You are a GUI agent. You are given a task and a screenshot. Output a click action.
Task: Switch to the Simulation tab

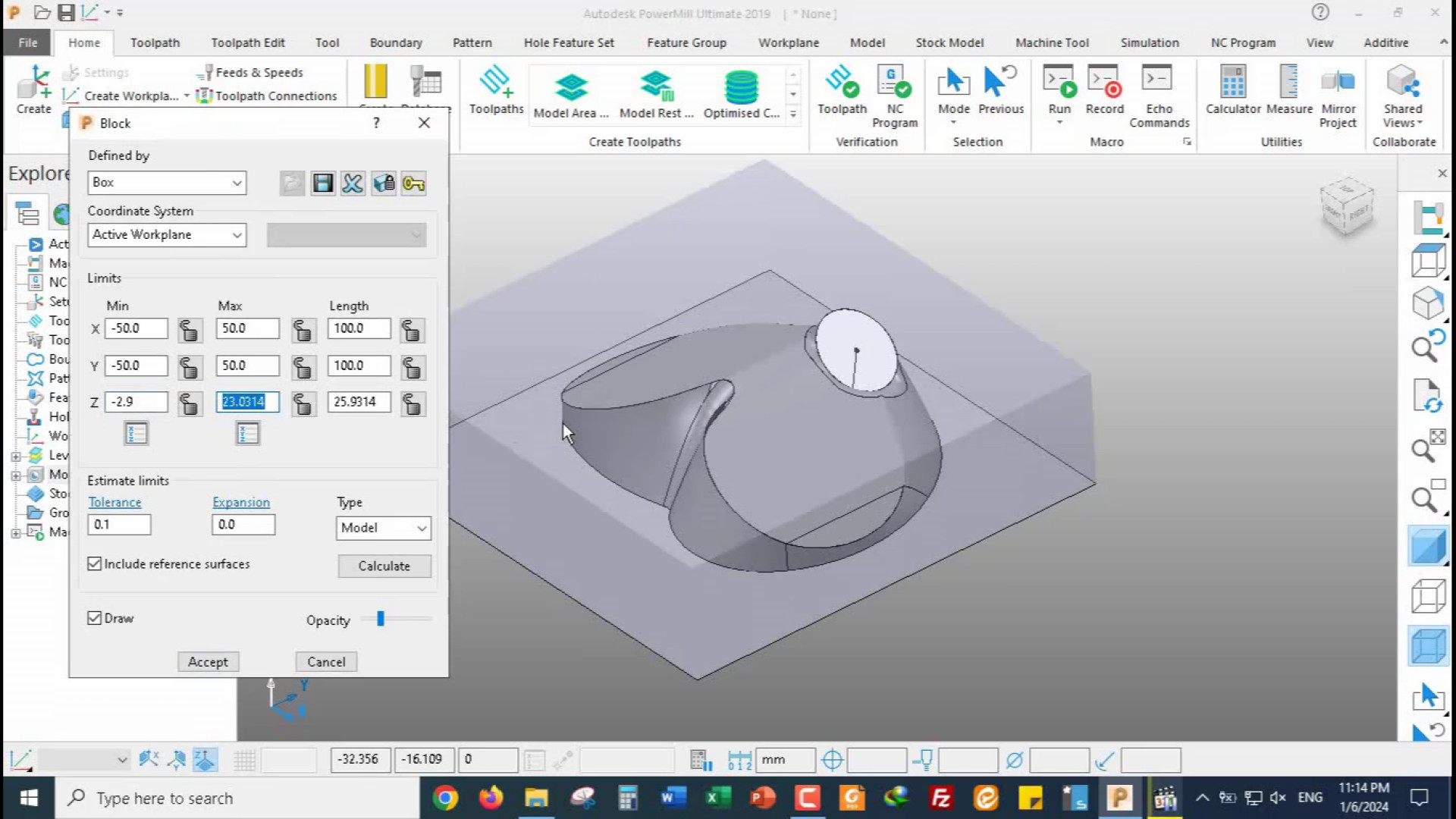click(1150, 42)
